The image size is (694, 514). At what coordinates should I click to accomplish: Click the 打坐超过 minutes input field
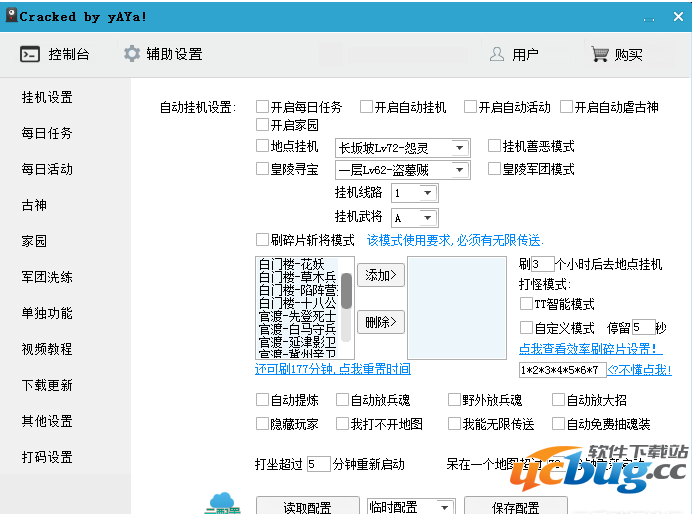click(318, 464)
